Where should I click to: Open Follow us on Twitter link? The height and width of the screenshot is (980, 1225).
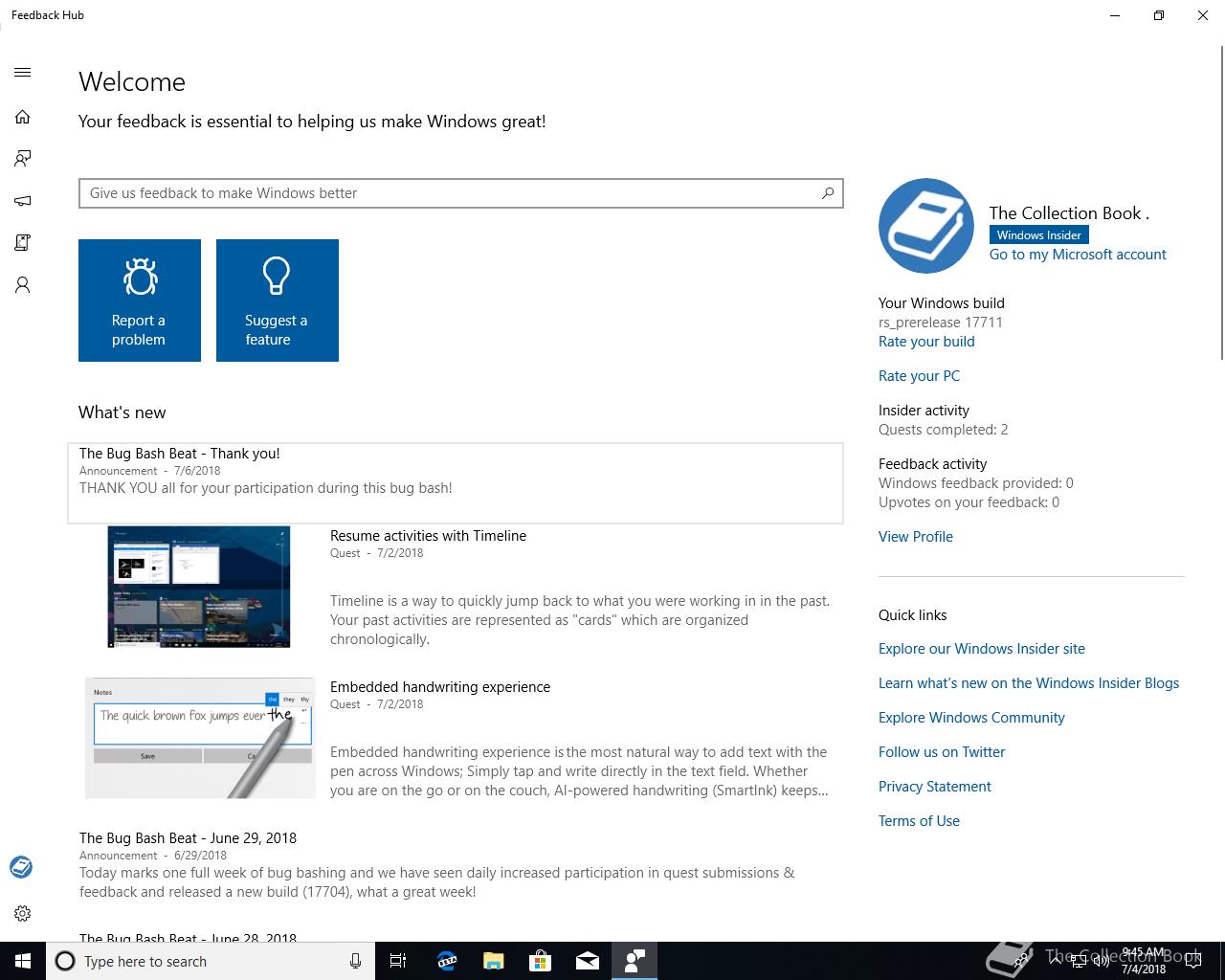942,752
